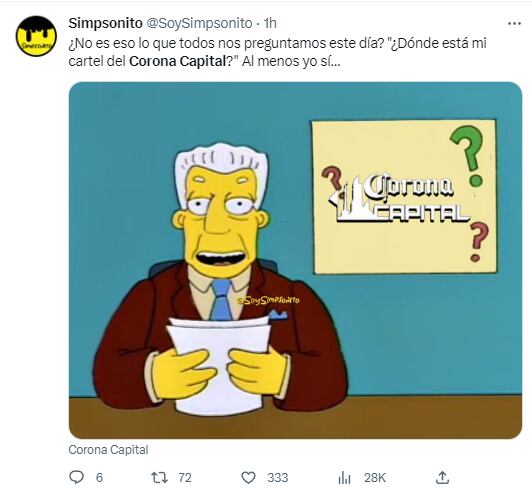Screen dimensions: 532x489
Task: Click the @SoySimpsonito handle
Action: pos(199,23)
